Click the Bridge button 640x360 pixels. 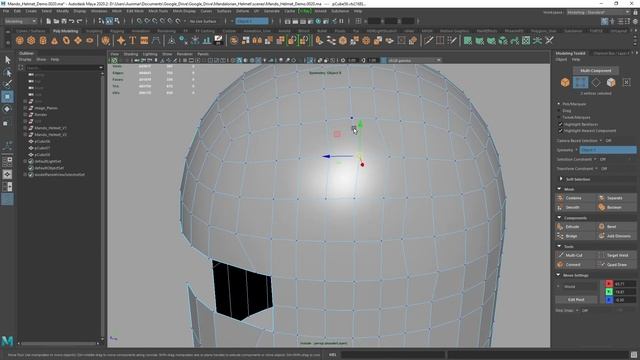576,236
